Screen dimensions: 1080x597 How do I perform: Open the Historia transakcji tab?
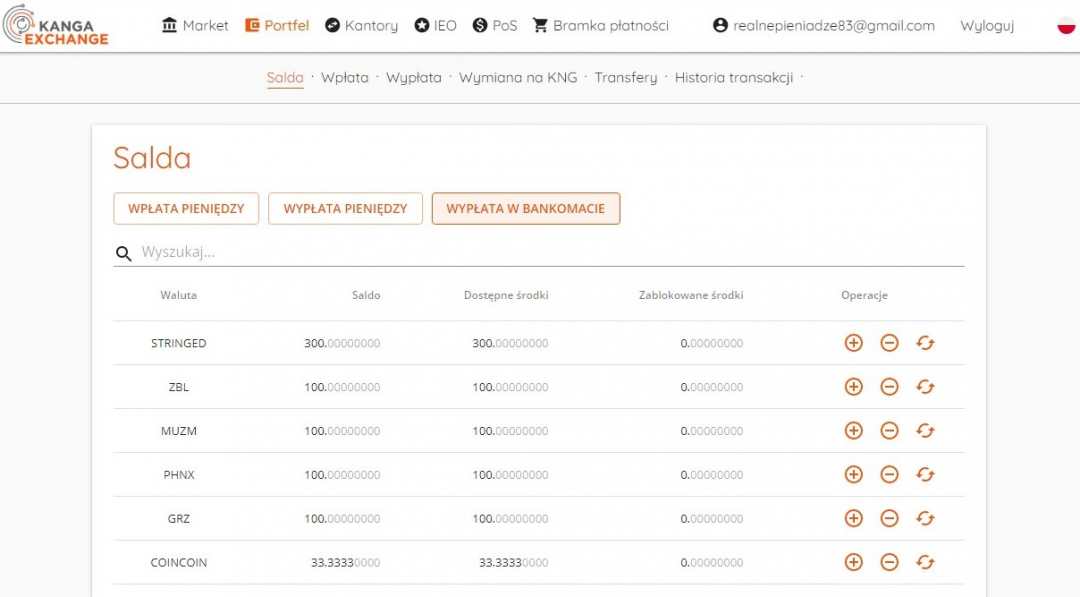pos(733,77)
